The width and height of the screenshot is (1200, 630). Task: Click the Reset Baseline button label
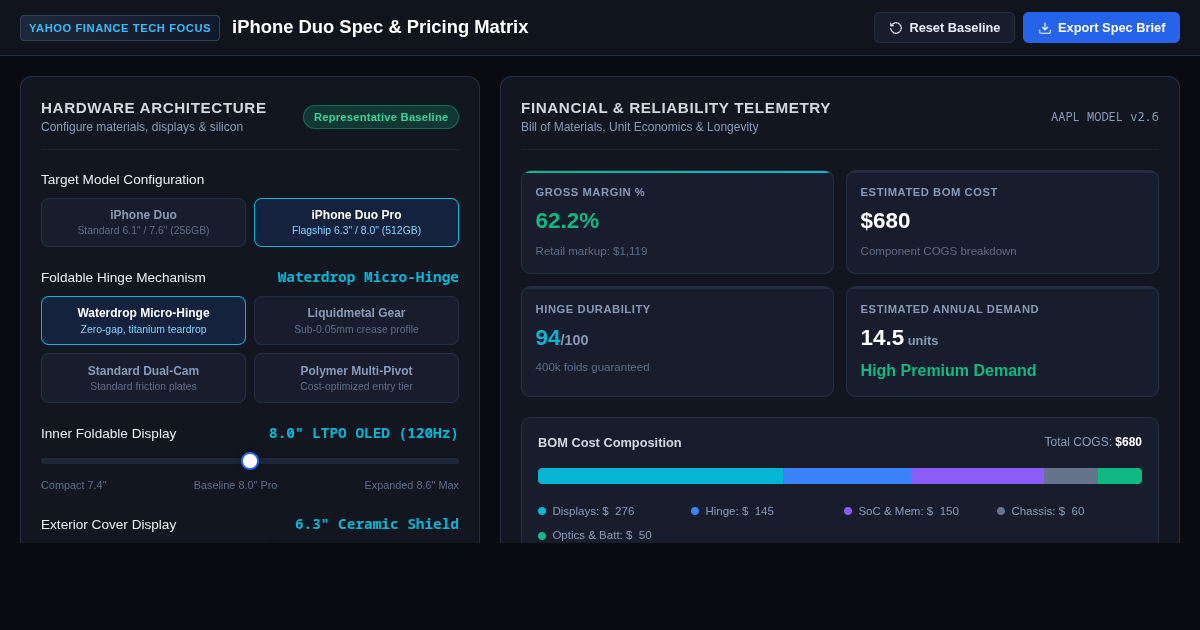coord(955,28)
